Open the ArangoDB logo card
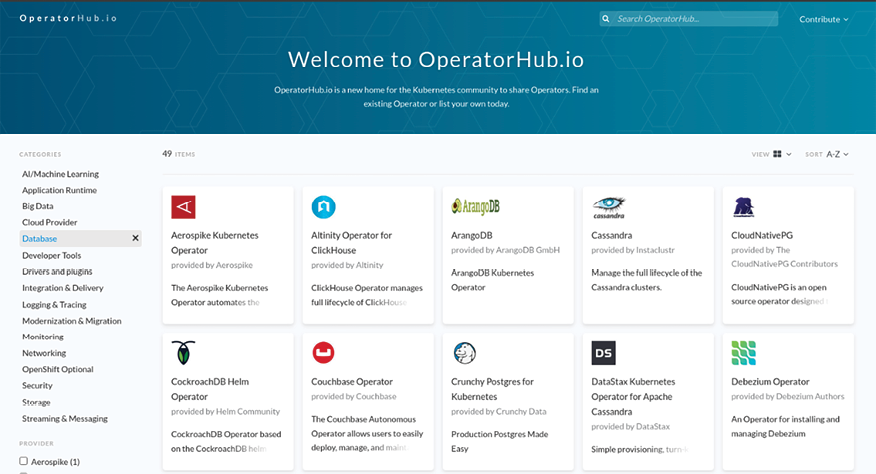Viewport: 876px width, 474px height. click(469, 207)
